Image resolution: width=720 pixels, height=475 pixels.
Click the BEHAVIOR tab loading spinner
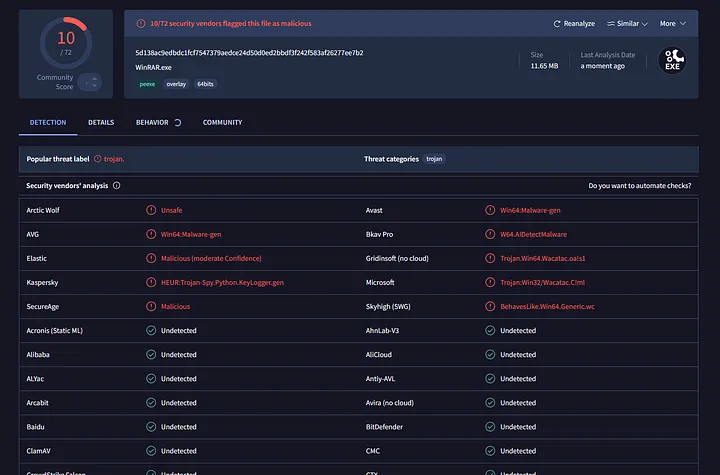click(x=177, y=123)
